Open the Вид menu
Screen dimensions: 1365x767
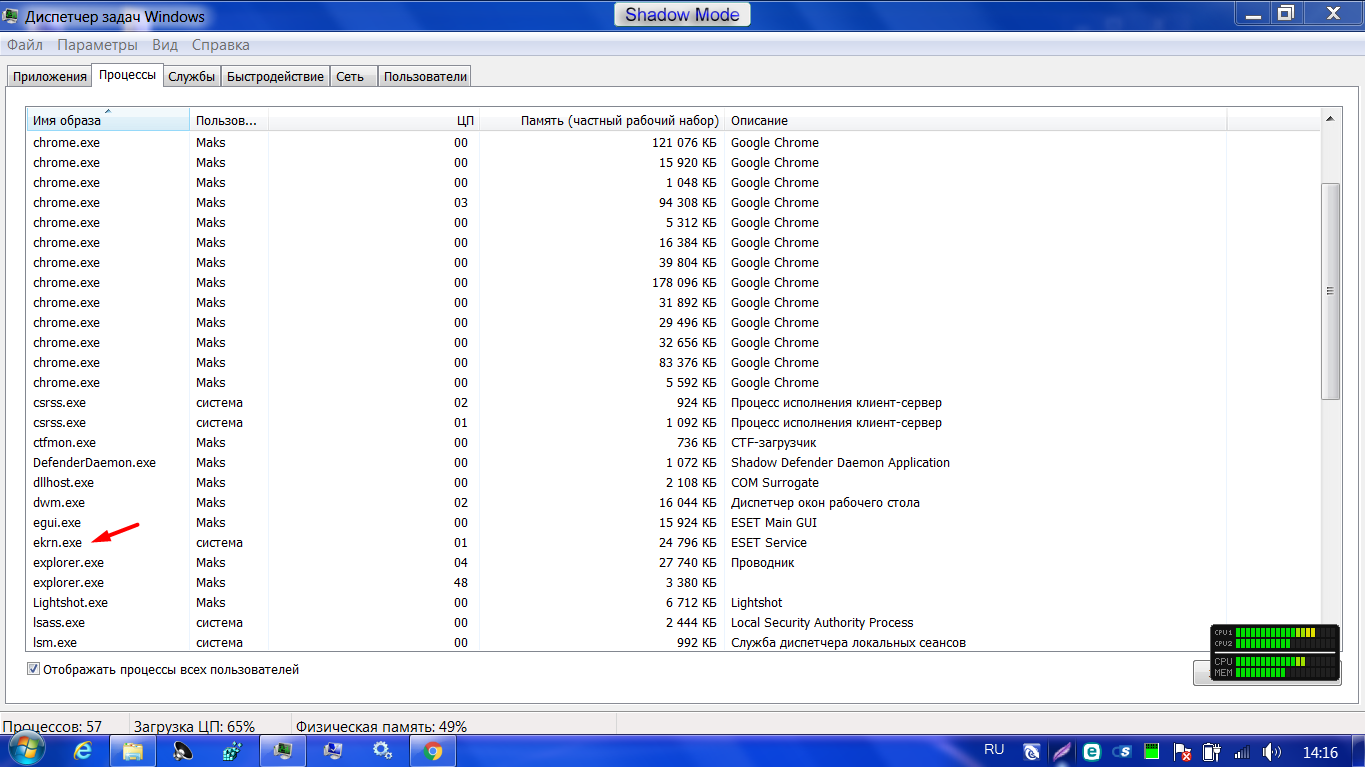click(x=165, y=45)
